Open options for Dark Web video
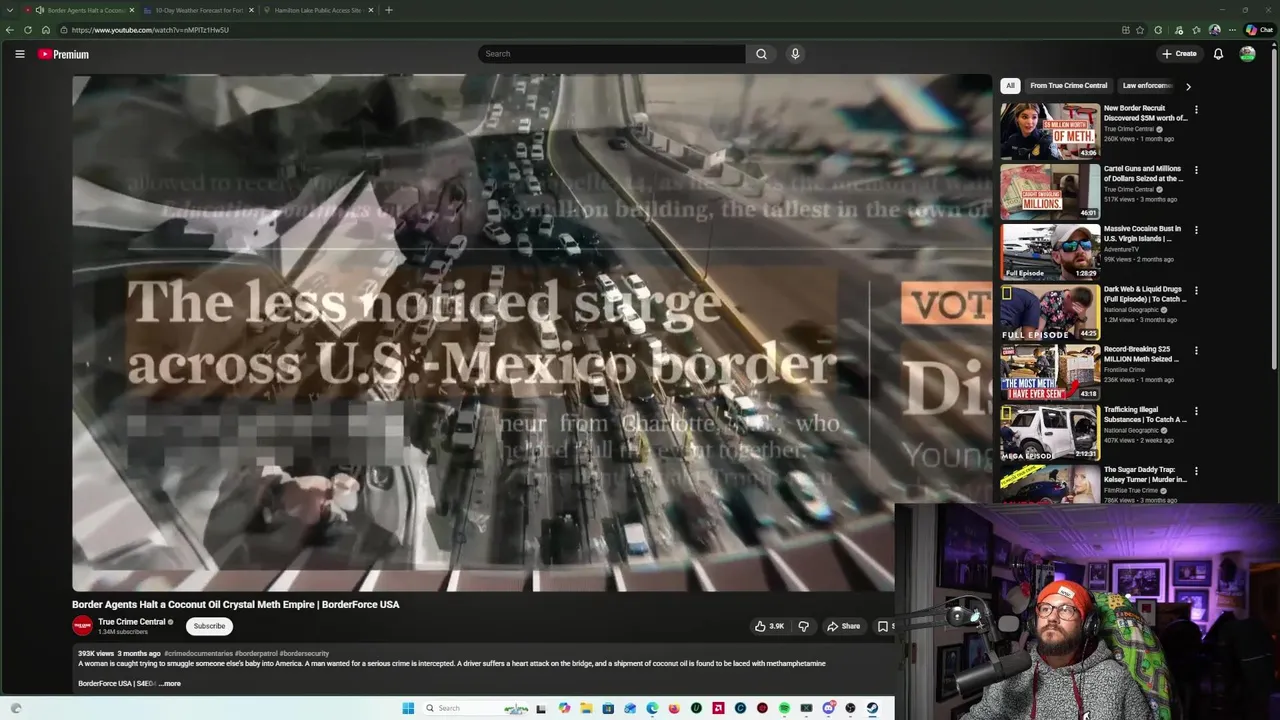 tap(1196, 291)
